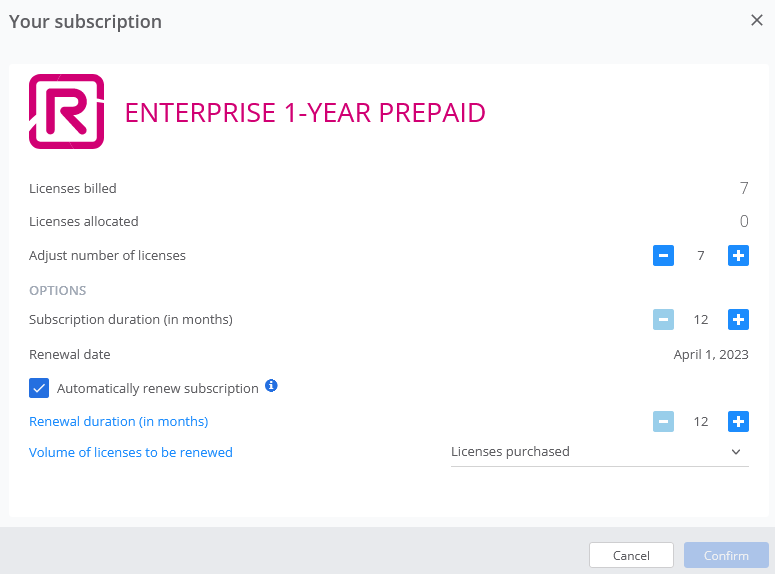The image size is (775, 574).
Task: Reduce renewal duration using the minus icon
Action: point(663,421)
